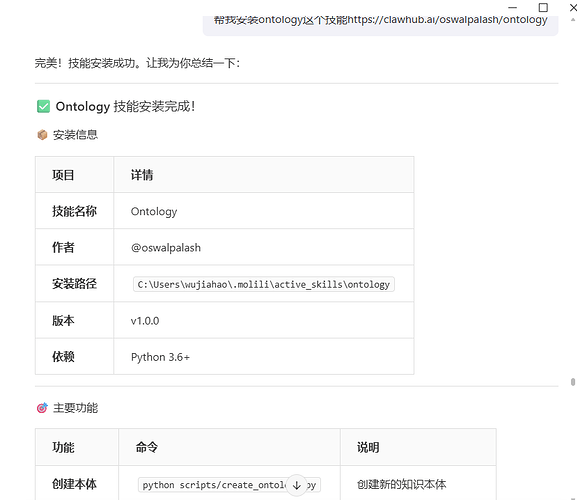Maximize the application window
The width and height of the screenshot is (577, 500).
click(x=543, y=7)
